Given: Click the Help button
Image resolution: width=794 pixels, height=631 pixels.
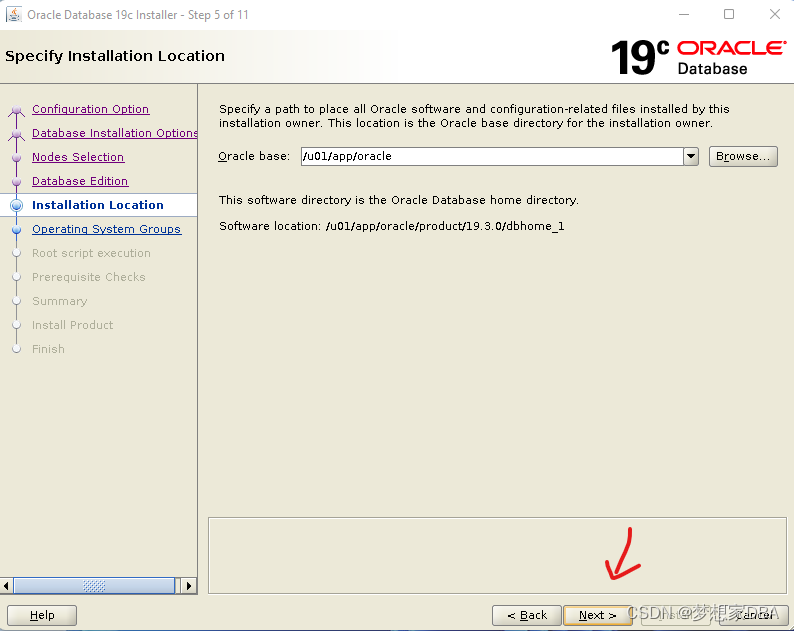Looking at the screenshot, I should (x=42, y=615).
